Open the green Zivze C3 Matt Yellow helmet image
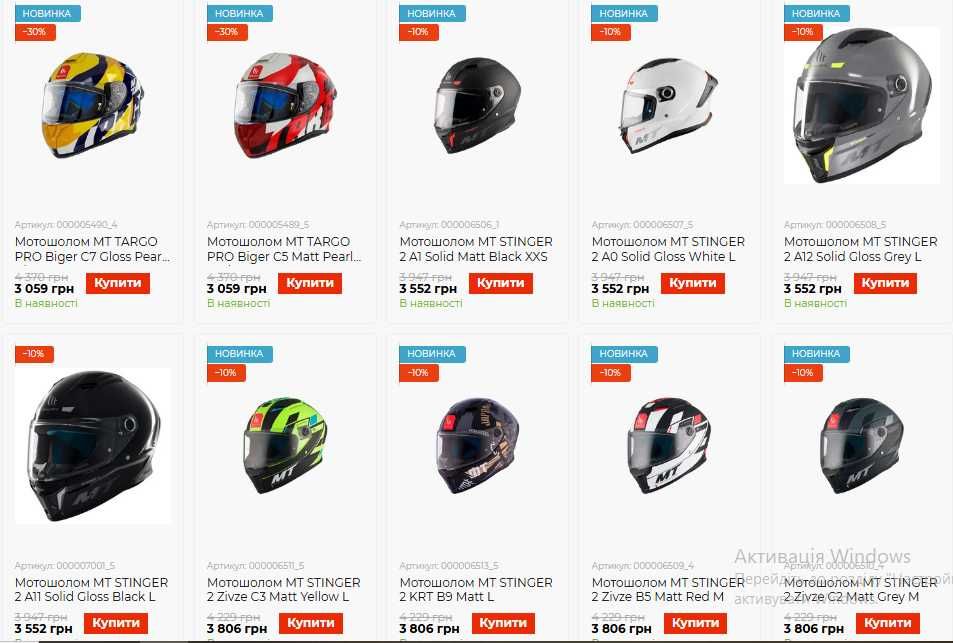 tap(284, 446)
